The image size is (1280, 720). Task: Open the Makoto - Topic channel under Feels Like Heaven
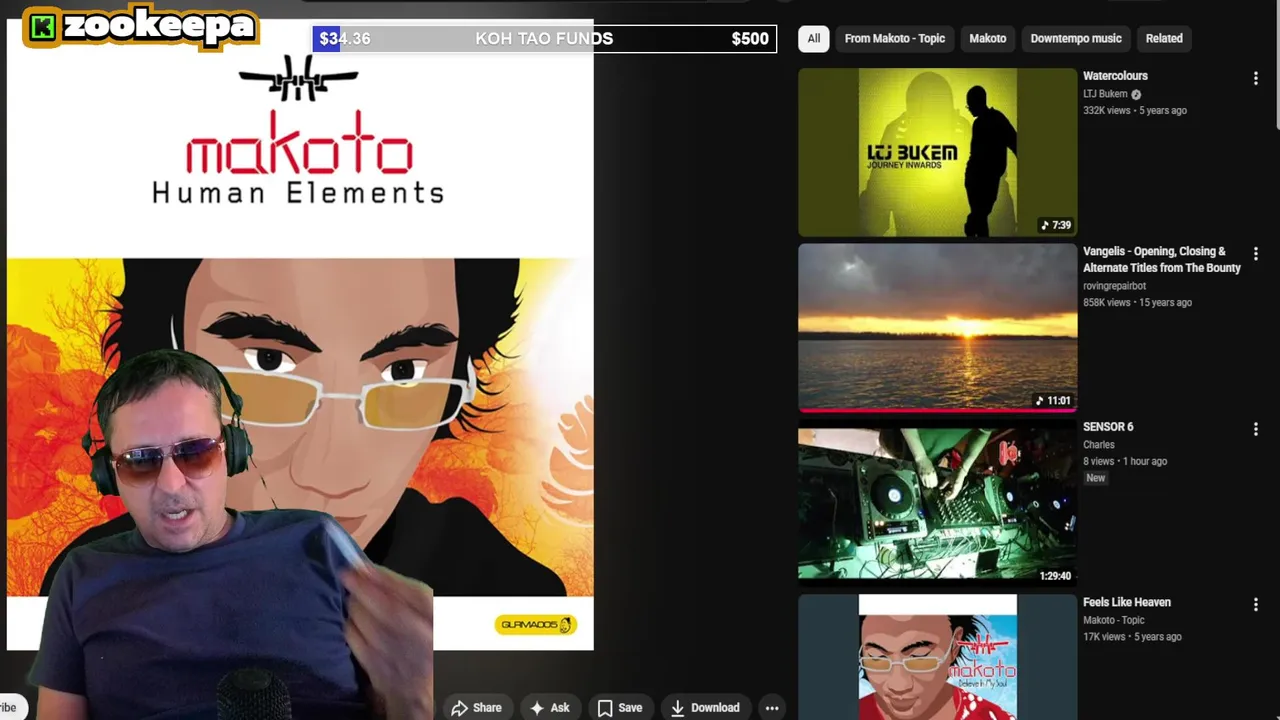(x=1113, y=620)
